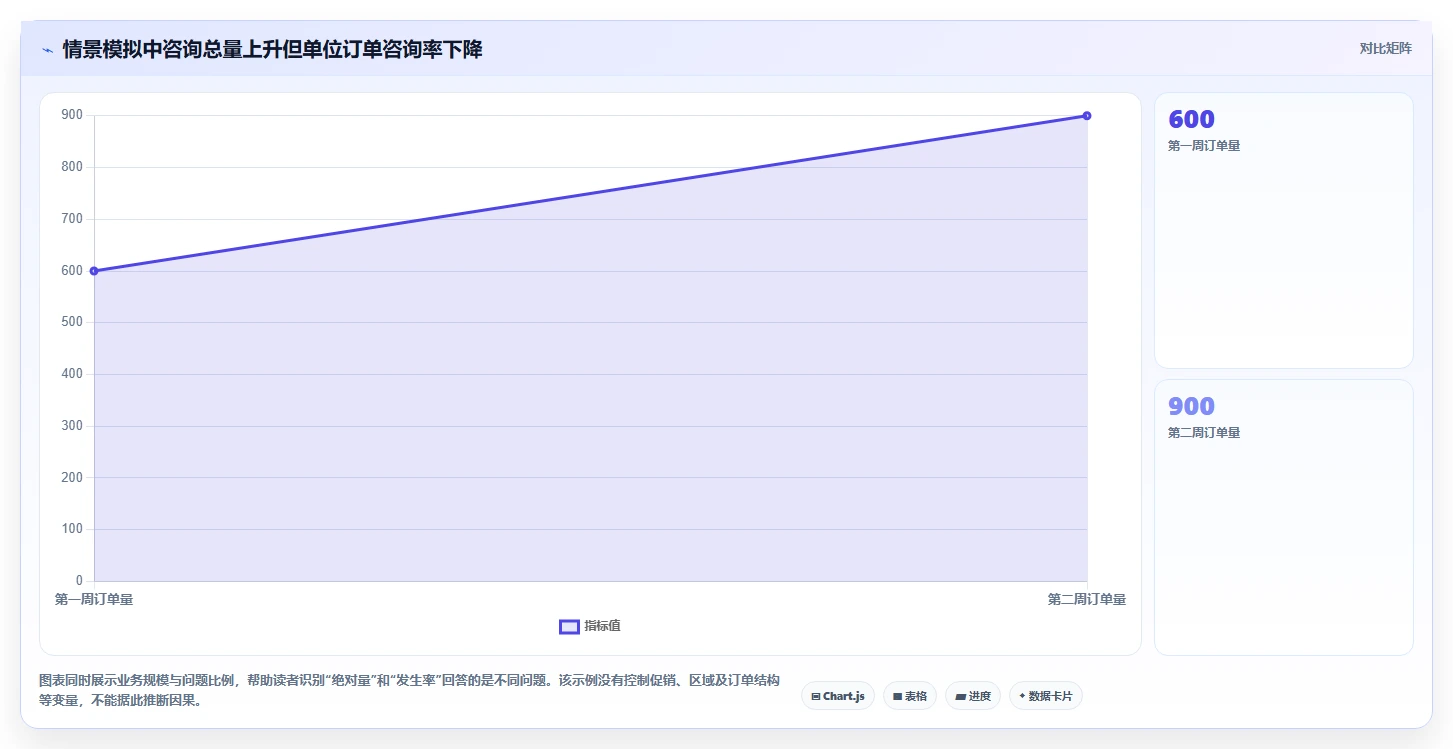This screenshot has height=749, width=1453.
Task: Select the 数据卡片 tag
Action: coord(1046,696)
